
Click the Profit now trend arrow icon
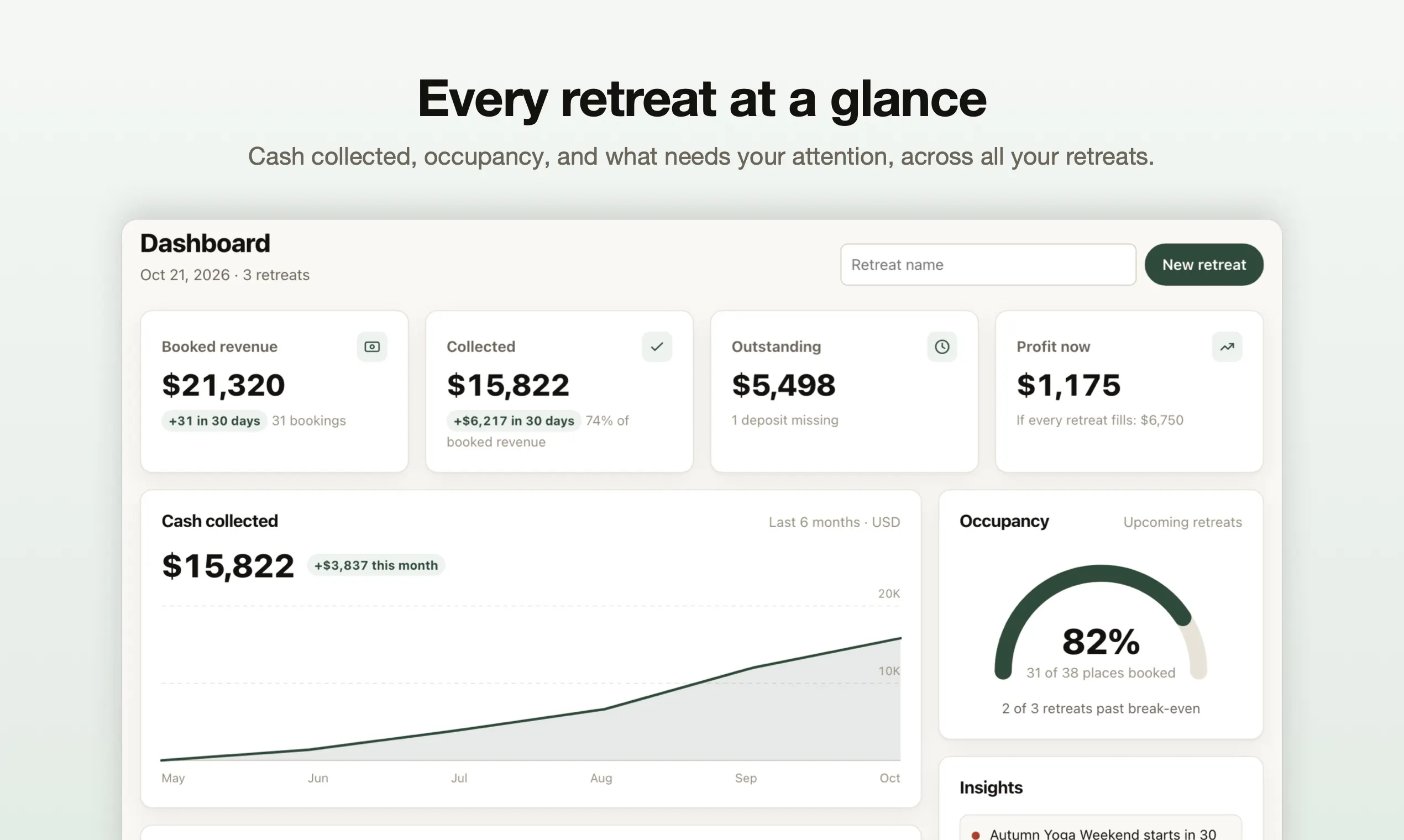pyautogui.click(x=1227, y=347)
